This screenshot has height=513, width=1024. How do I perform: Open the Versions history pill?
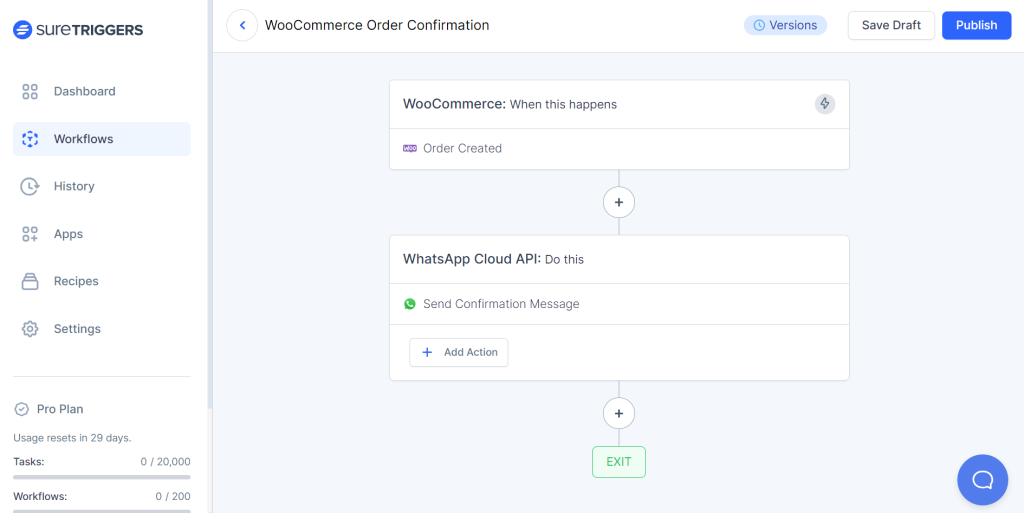785,25
